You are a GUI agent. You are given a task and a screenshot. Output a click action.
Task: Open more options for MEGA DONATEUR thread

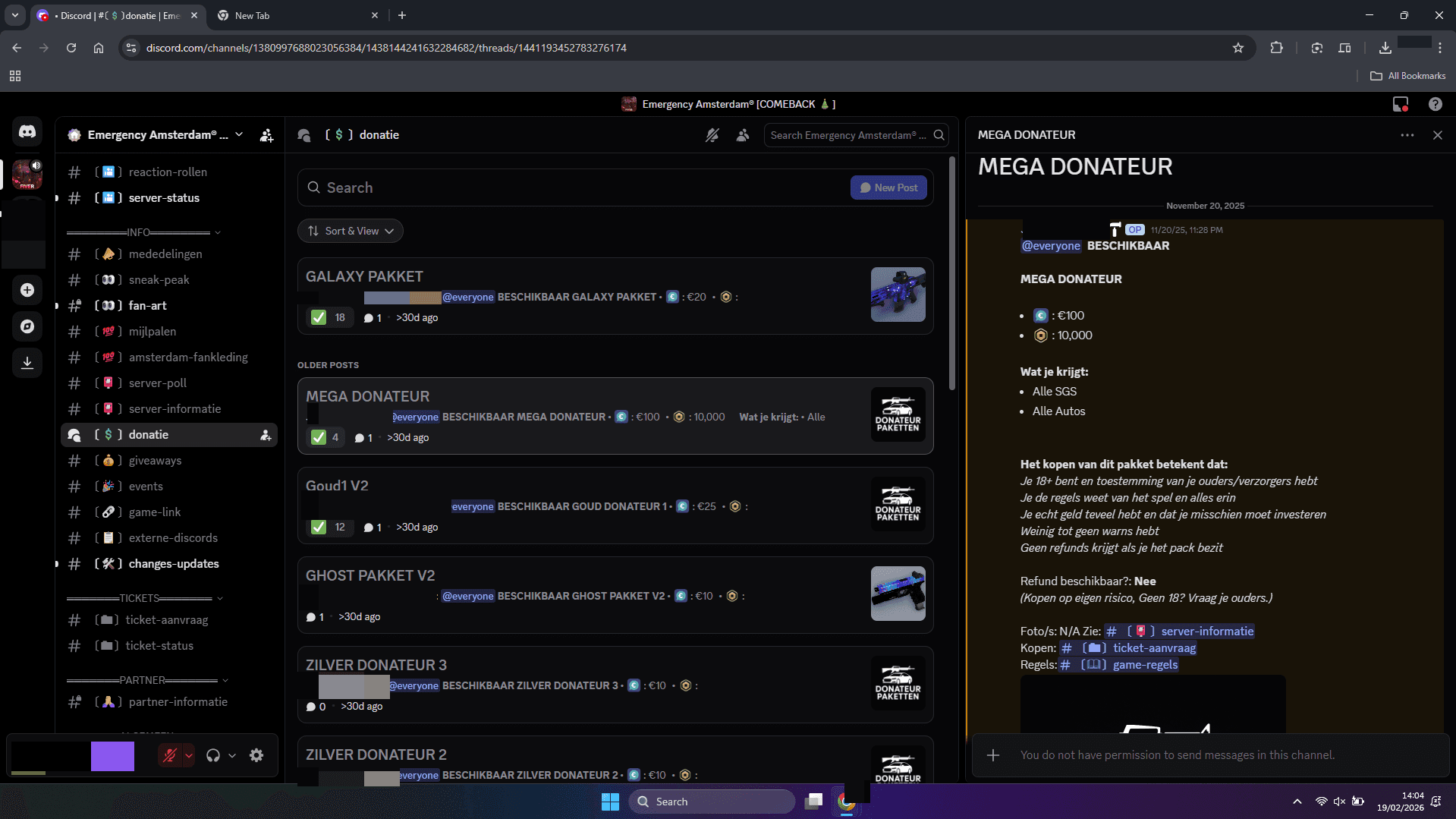point(1407,135)
